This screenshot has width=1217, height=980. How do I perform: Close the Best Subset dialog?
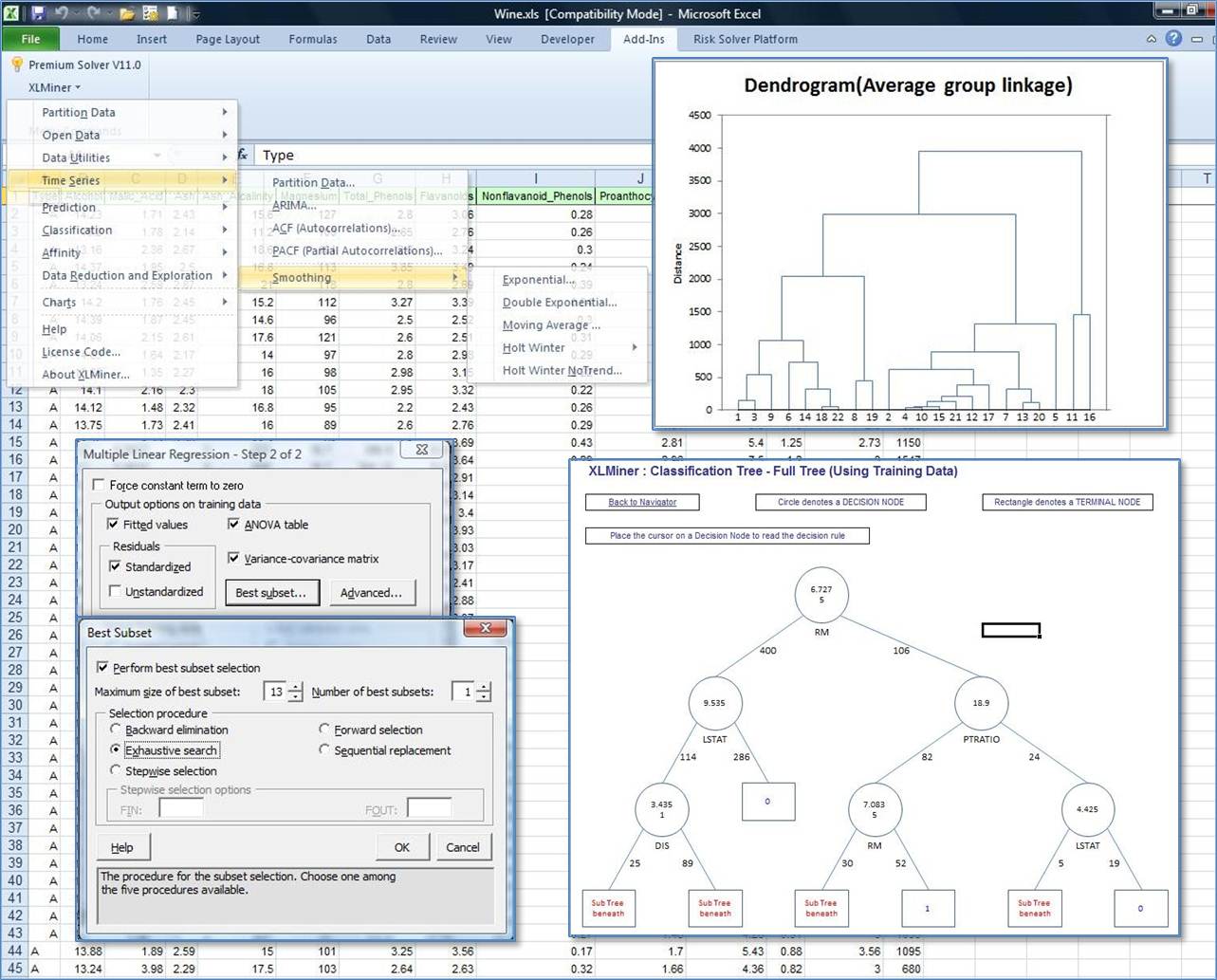tap(486, 628)
